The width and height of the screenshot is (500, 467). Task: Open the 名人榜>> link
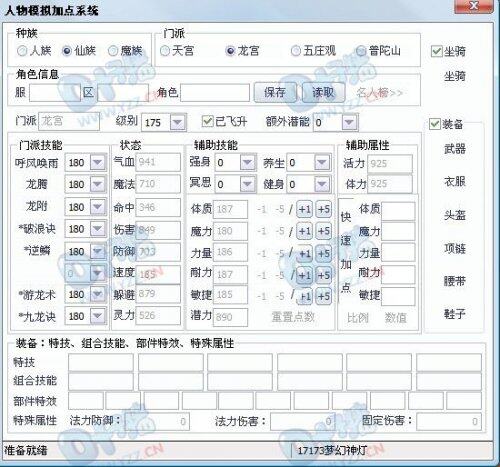pyautogui.click(x=380, y=92)
